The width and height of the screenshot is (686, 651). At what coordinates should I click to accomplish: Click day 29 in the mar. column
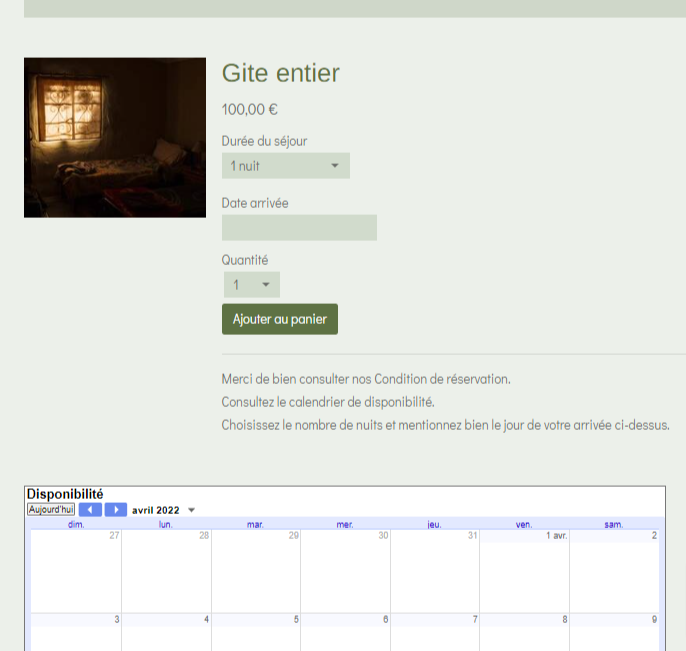click(255, 570)
